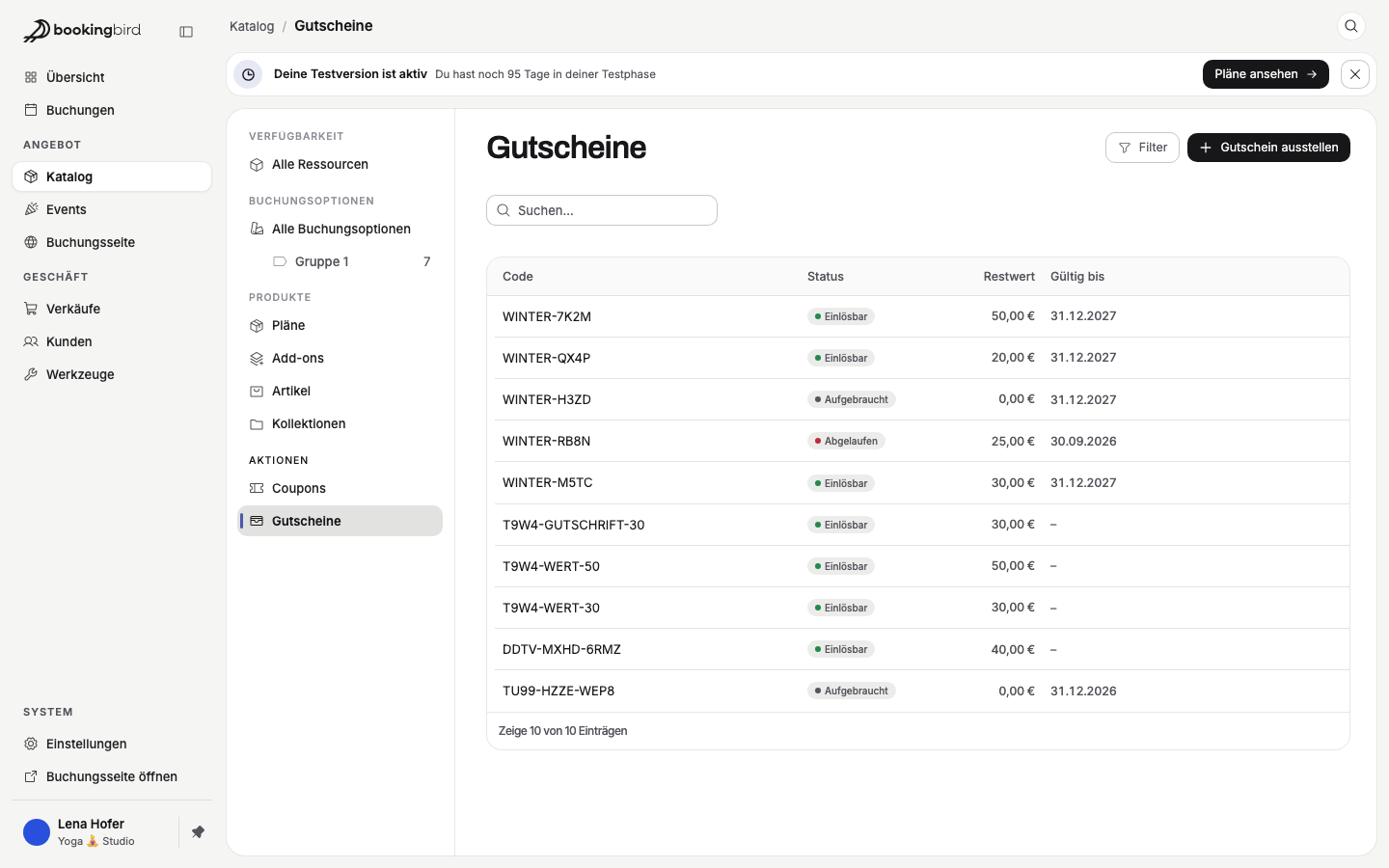Viewport: 1389px width, 868px height.
Task: Open voucher WINTER-7K2M
Action: point(918,316)
